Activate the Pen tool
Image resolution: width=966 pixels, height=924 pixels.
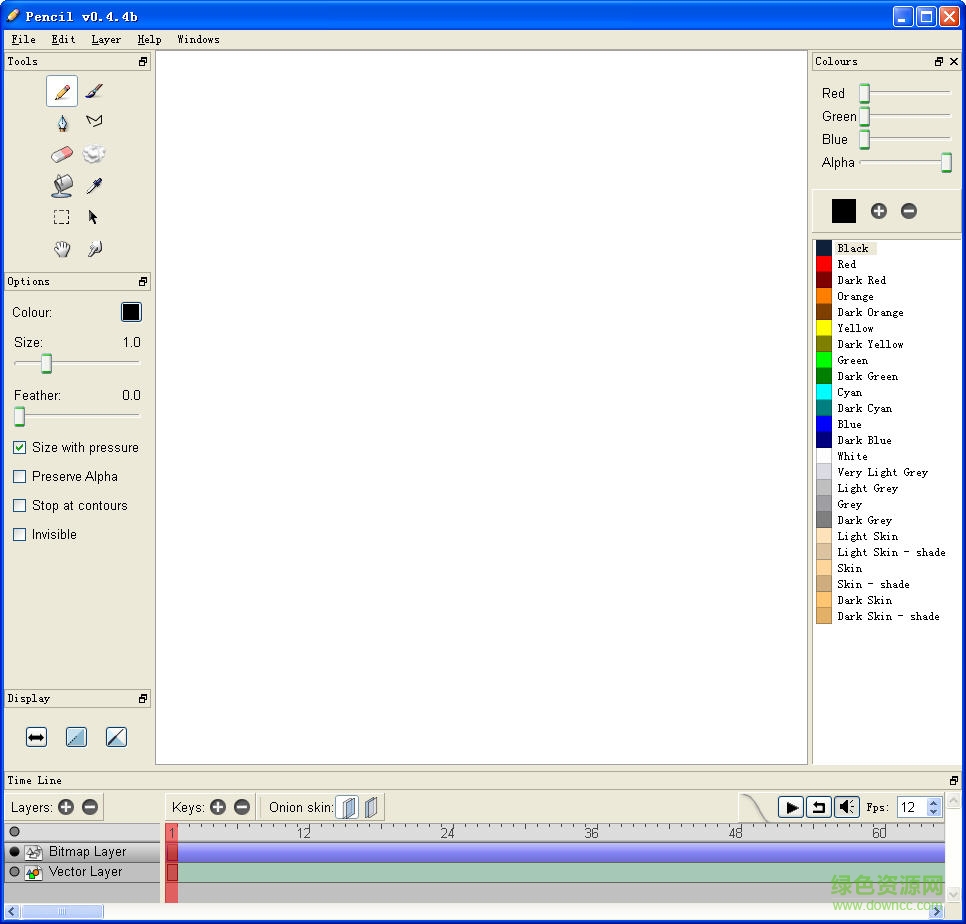[x=62, y=122]
